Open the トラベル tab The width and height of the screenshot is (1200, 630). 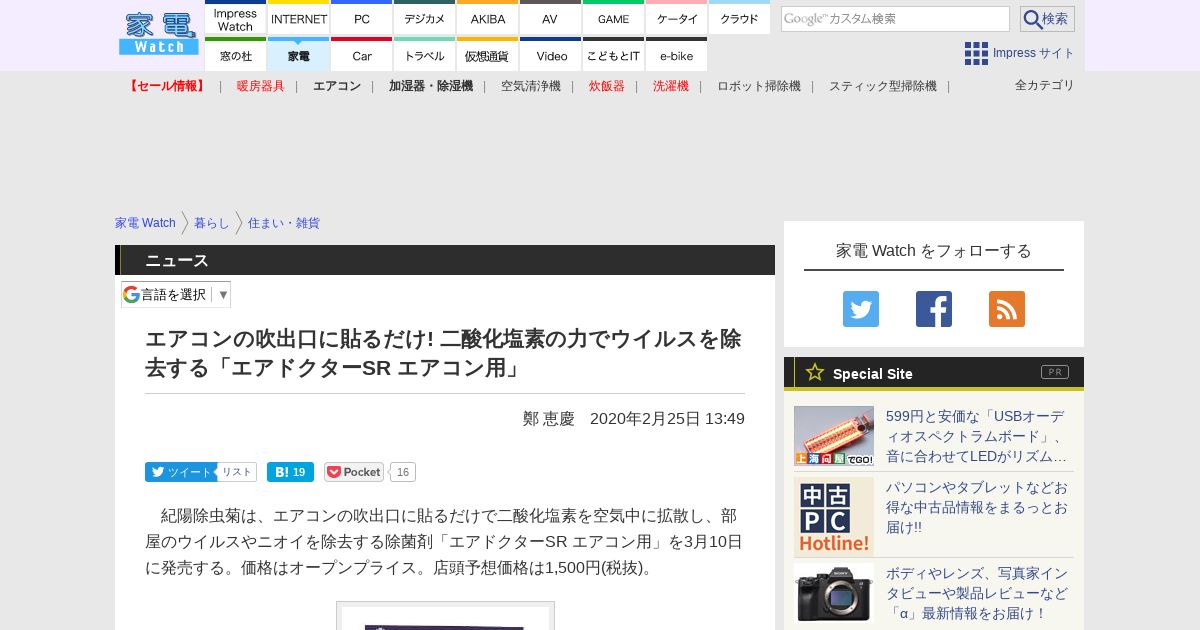tap(425, 55)
